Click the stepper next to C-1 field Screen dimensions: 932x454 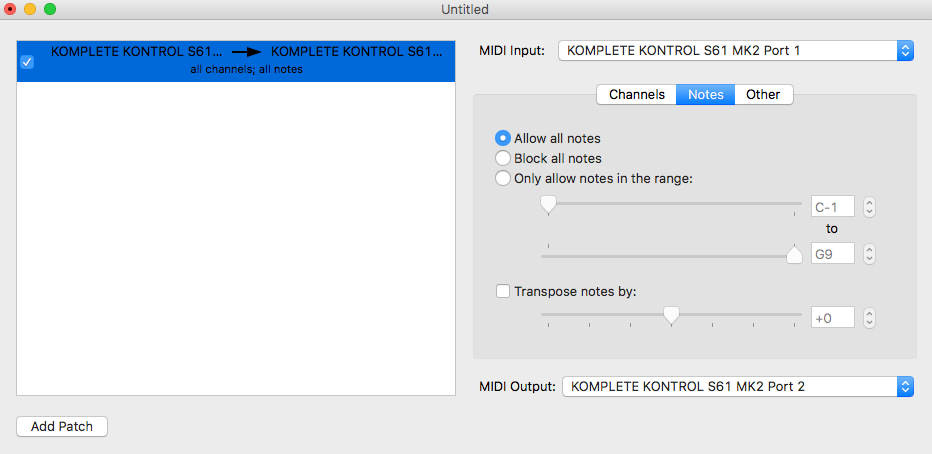(870, 207)
